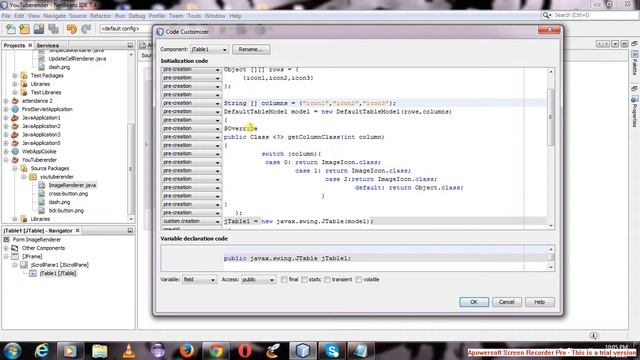Click the New File toolbar icon
The height and width of the screenshot is (360, 640).
pos(11,29)
